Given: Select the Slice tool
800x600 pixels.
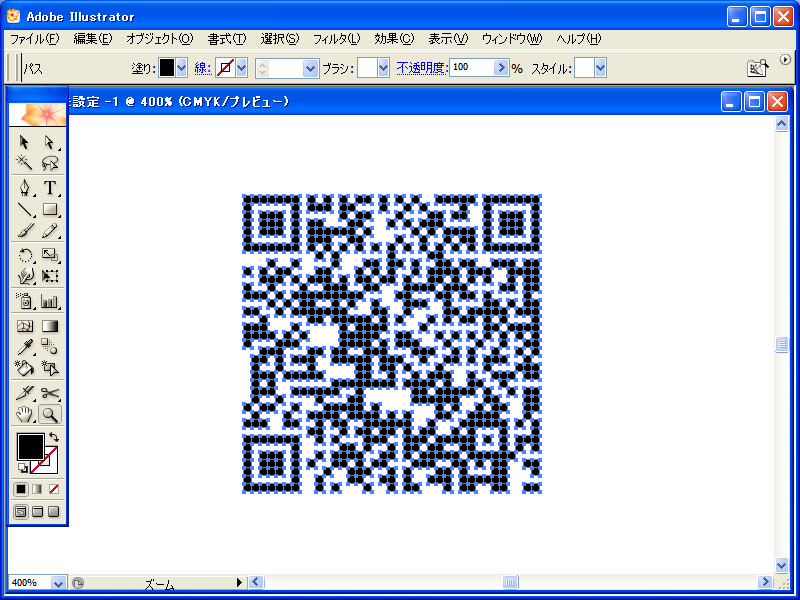Looking at the screenshot, I should point(24,393).
